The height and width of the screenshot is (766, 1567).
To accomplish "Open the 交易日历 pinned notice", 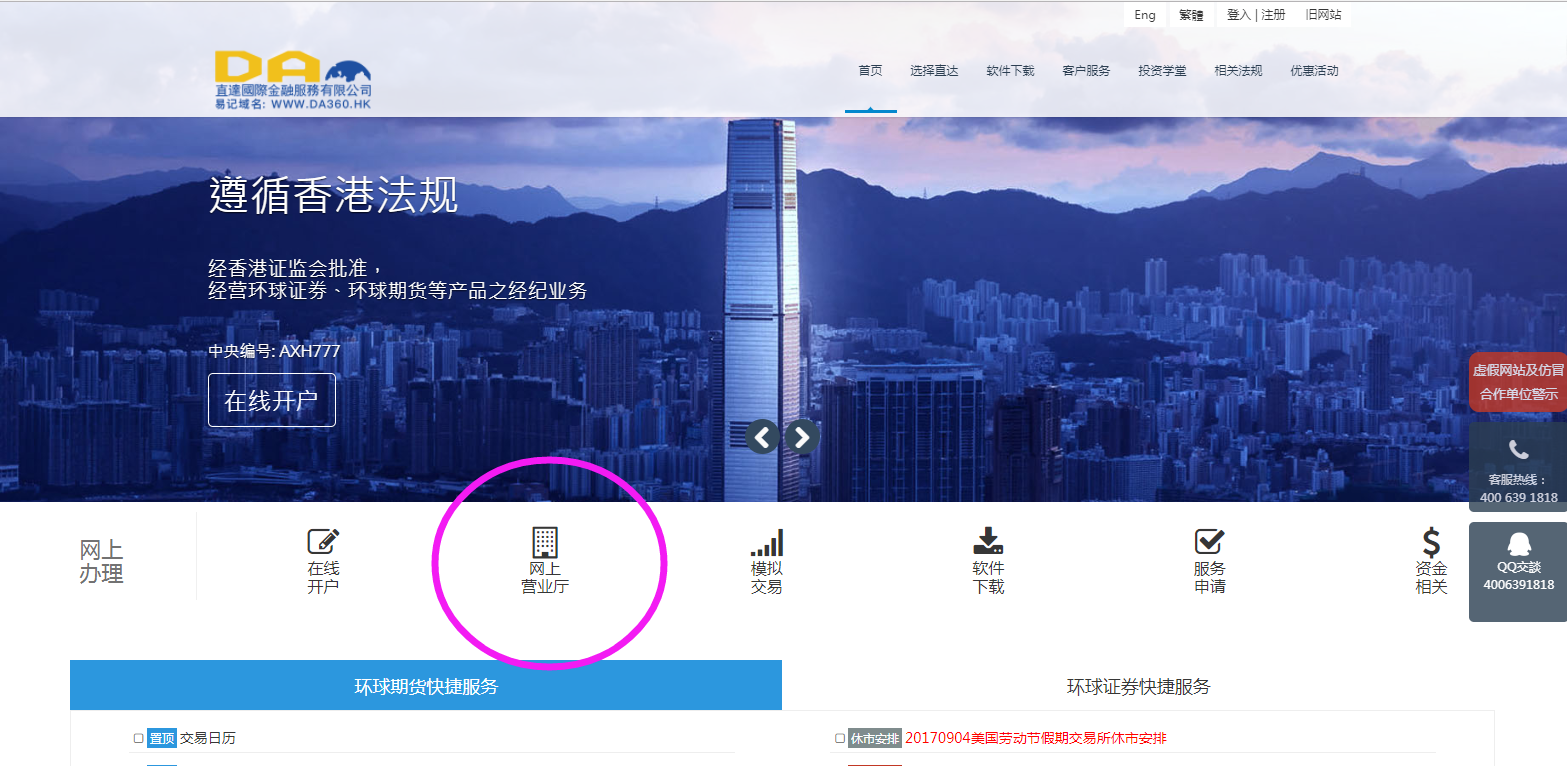I will (x=208, y=738).
